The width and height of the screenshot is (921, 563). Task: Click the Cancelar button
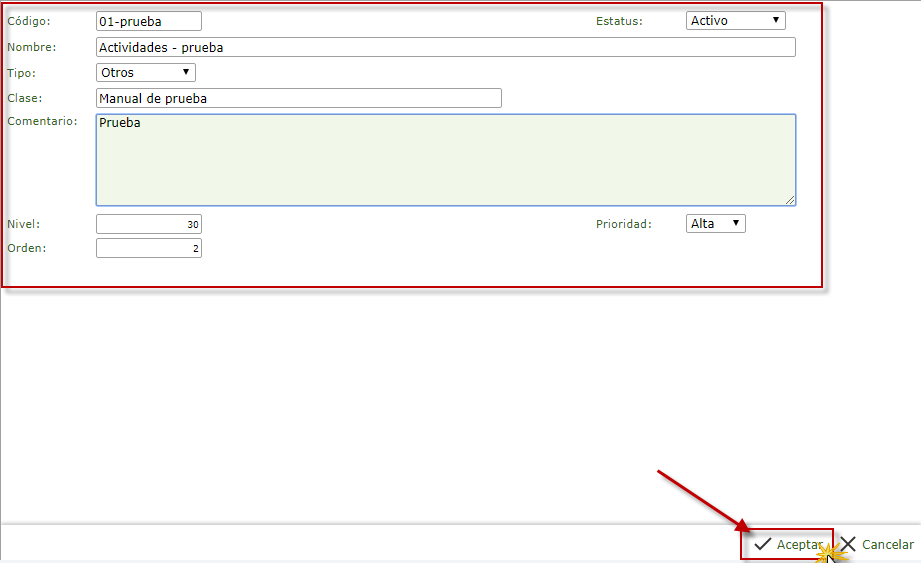(877, 544)
